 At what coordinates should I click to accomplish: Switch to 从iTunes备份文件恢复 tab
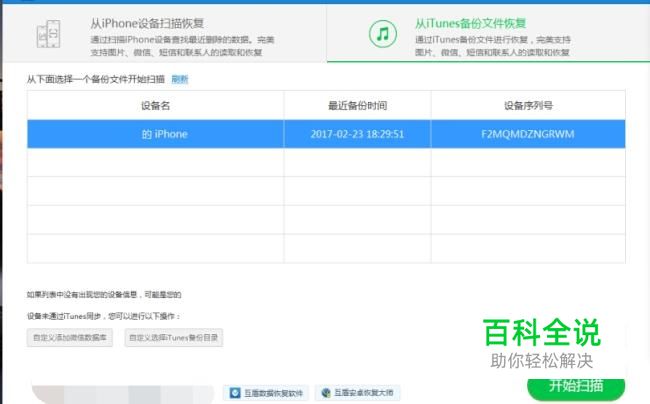(x=488, y=34)
